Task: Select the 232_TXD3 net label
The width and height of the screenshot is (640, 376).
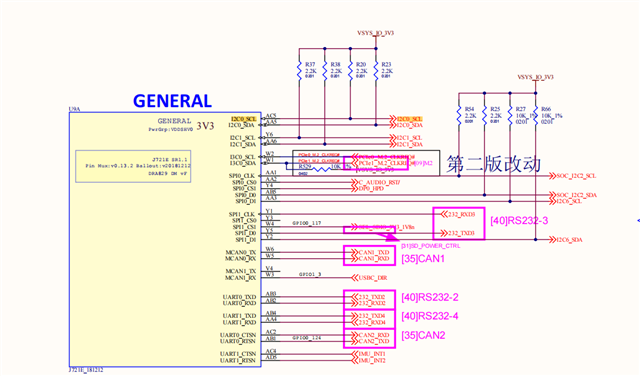Action: click(x=461, y=234)
